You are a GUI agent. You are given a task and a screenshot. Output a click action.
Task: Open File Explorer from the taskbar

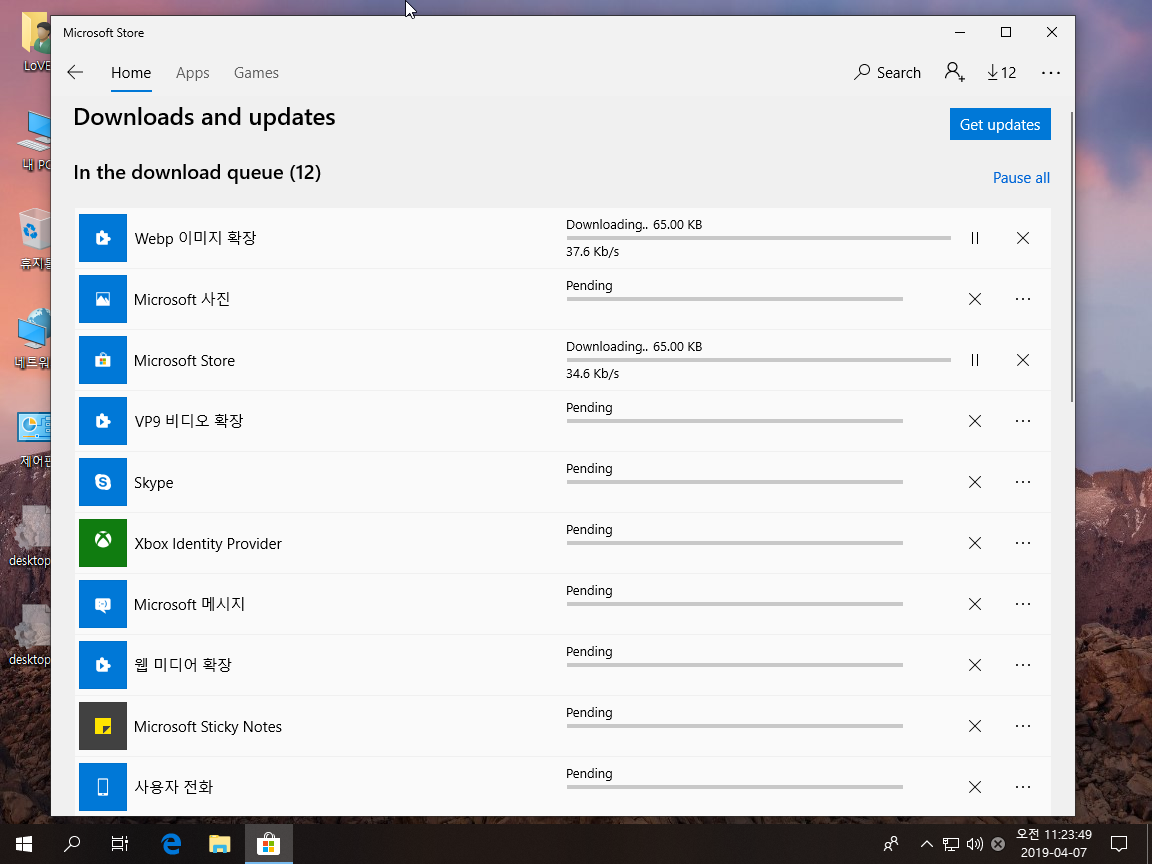coord(220,844)
